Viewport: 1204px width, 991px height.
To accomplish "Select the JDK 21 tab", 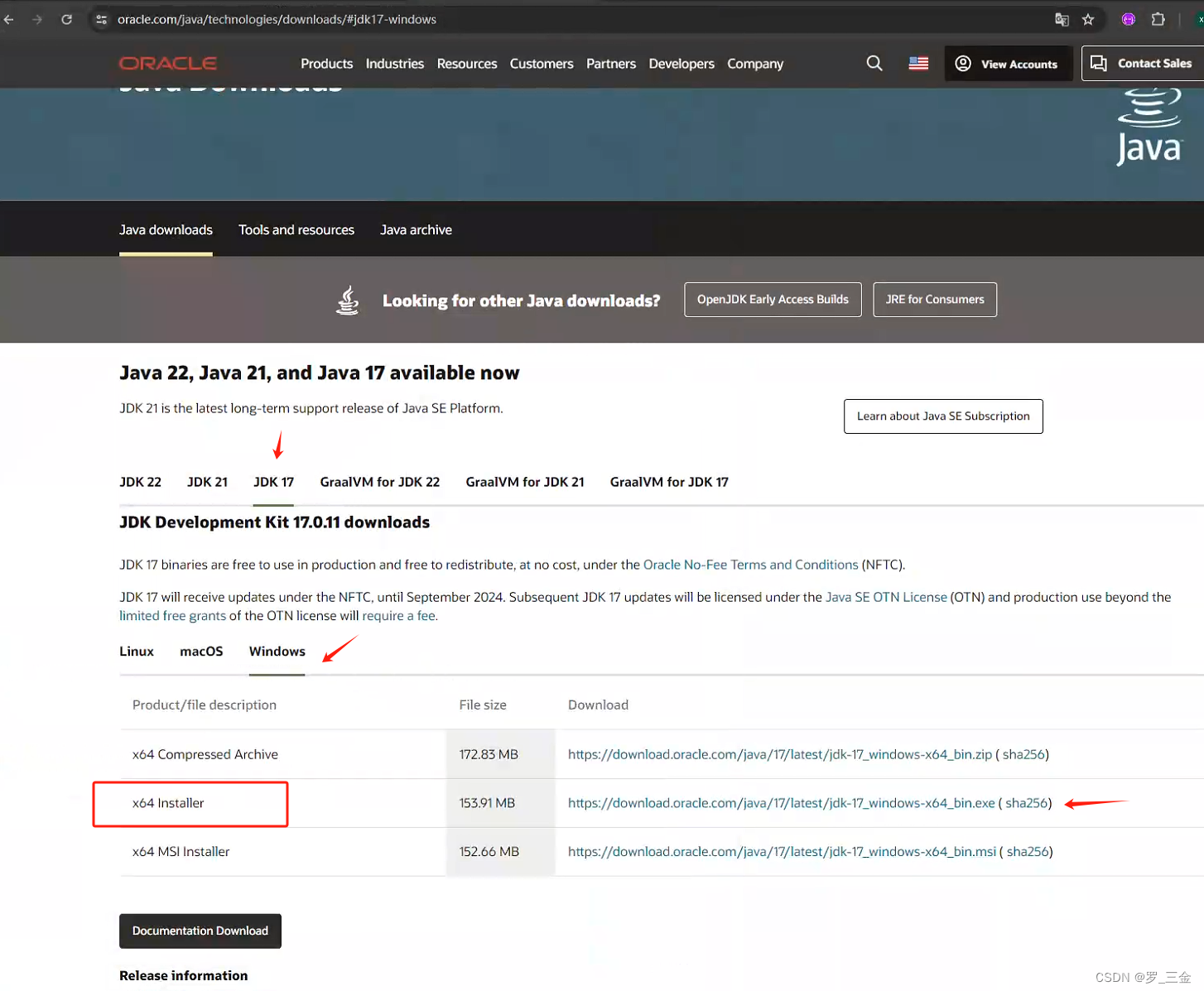I will click(207, 482).
